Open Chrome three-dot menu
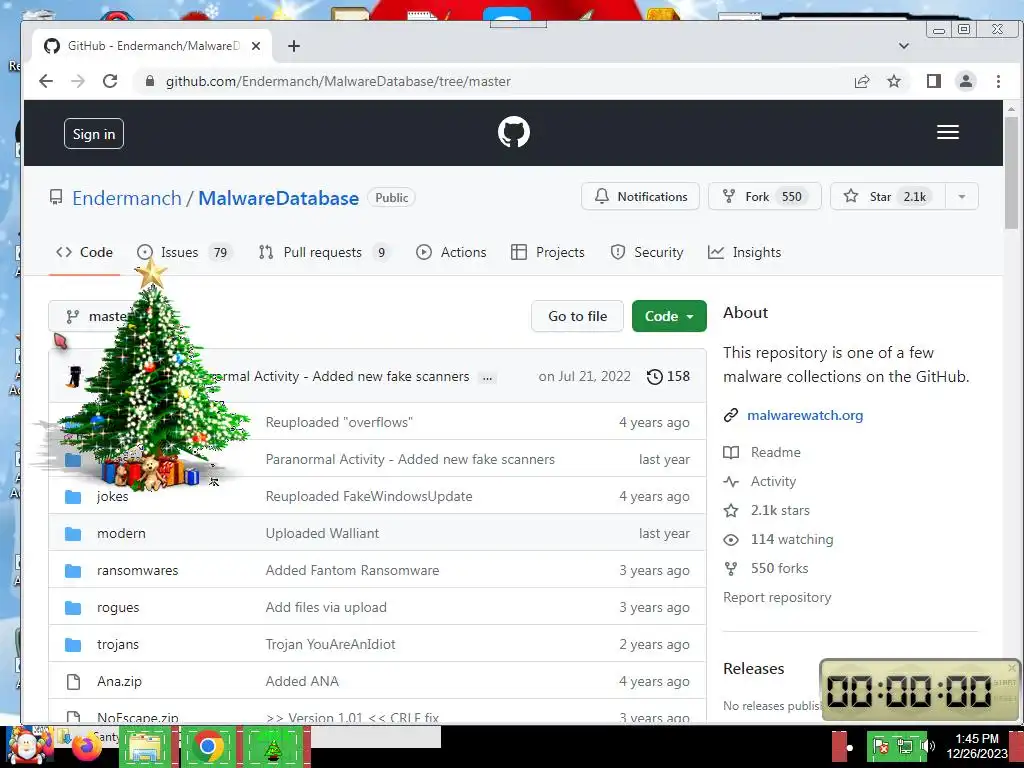The width and height of the screenshot is (1024, 768). pyautogui.click(x=998, y=81)
